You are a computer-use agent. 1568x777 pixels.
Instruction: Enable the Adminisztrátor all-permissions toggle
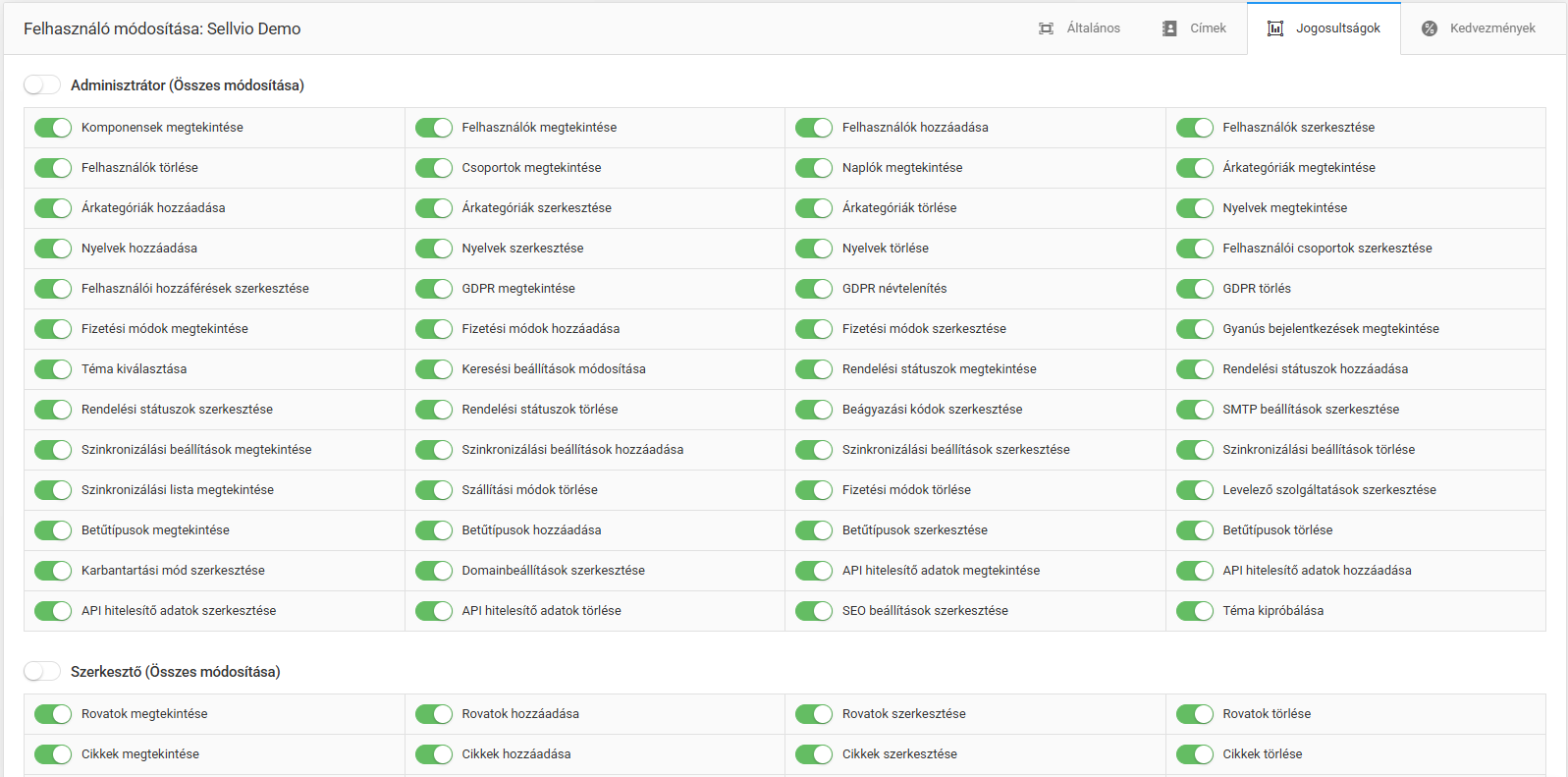[42, 85]
